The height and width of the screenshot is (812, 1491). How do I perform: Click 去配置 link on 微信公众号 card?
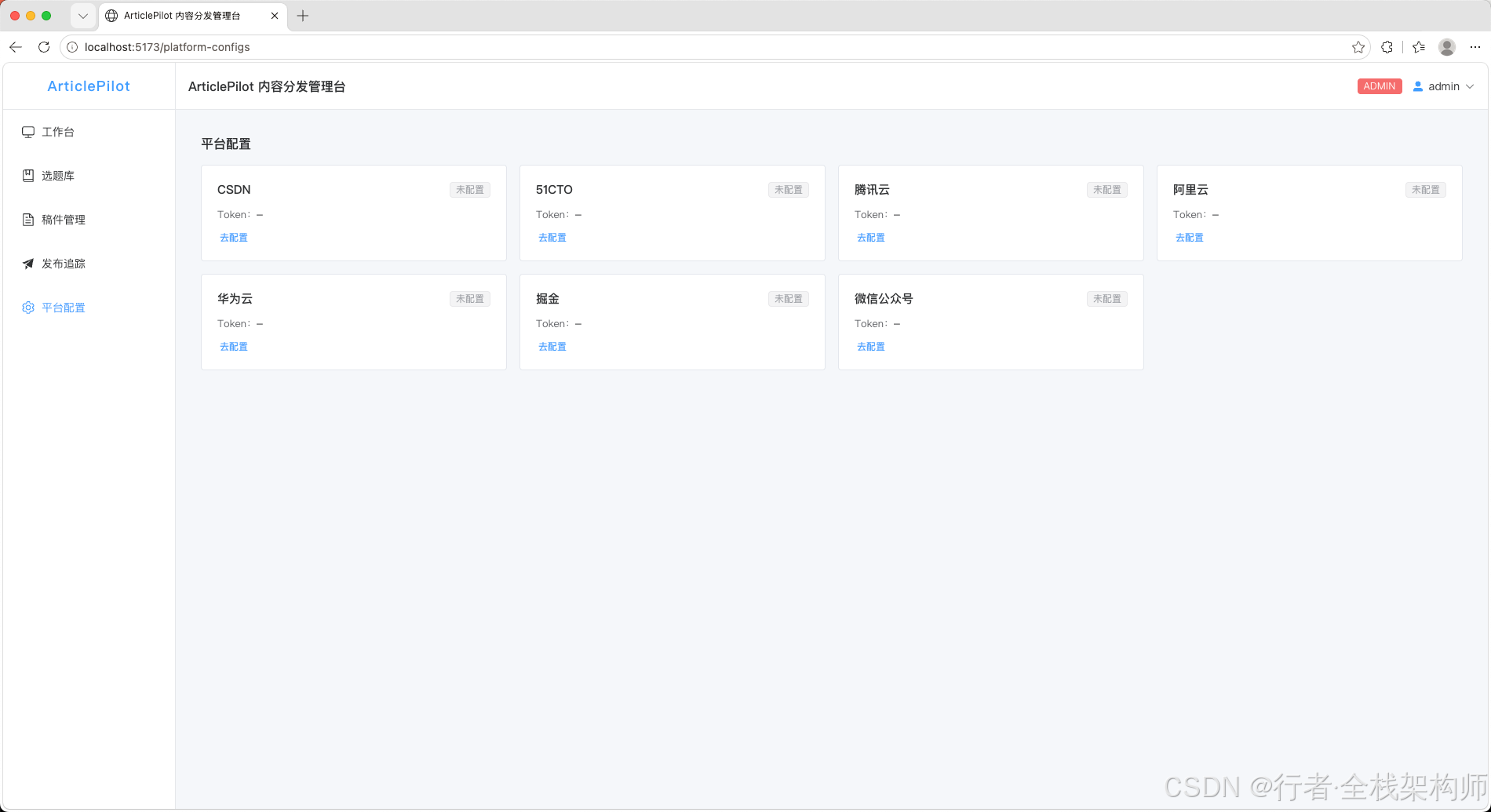871,347
